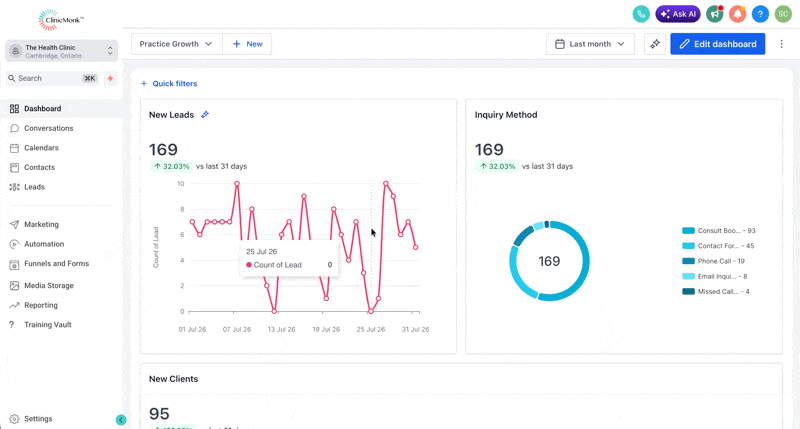Screen dimensions: 800x429
Task: Open Conversations in the sidebar
Action: pyautogui.click(x=48, y=128)
